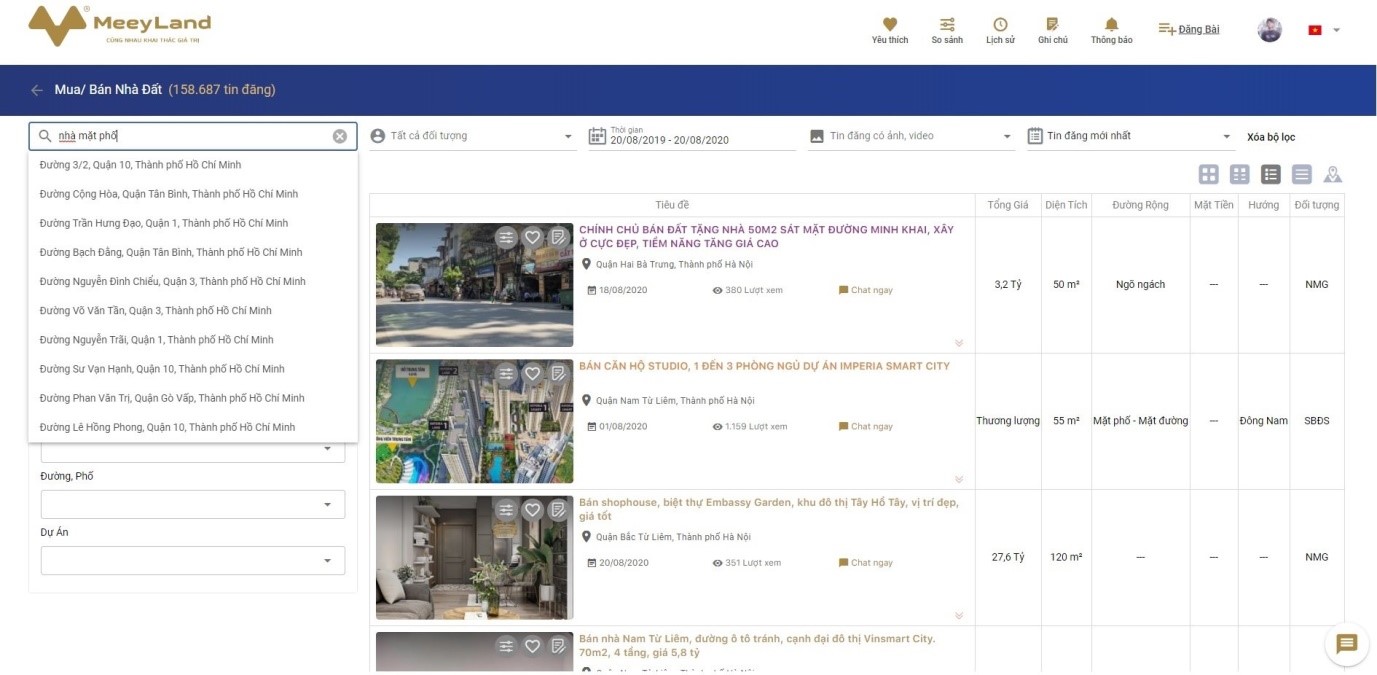Toggle compare icon on Imperia Smart City listing
The image size is (1377, 675).
click(507, 373)
